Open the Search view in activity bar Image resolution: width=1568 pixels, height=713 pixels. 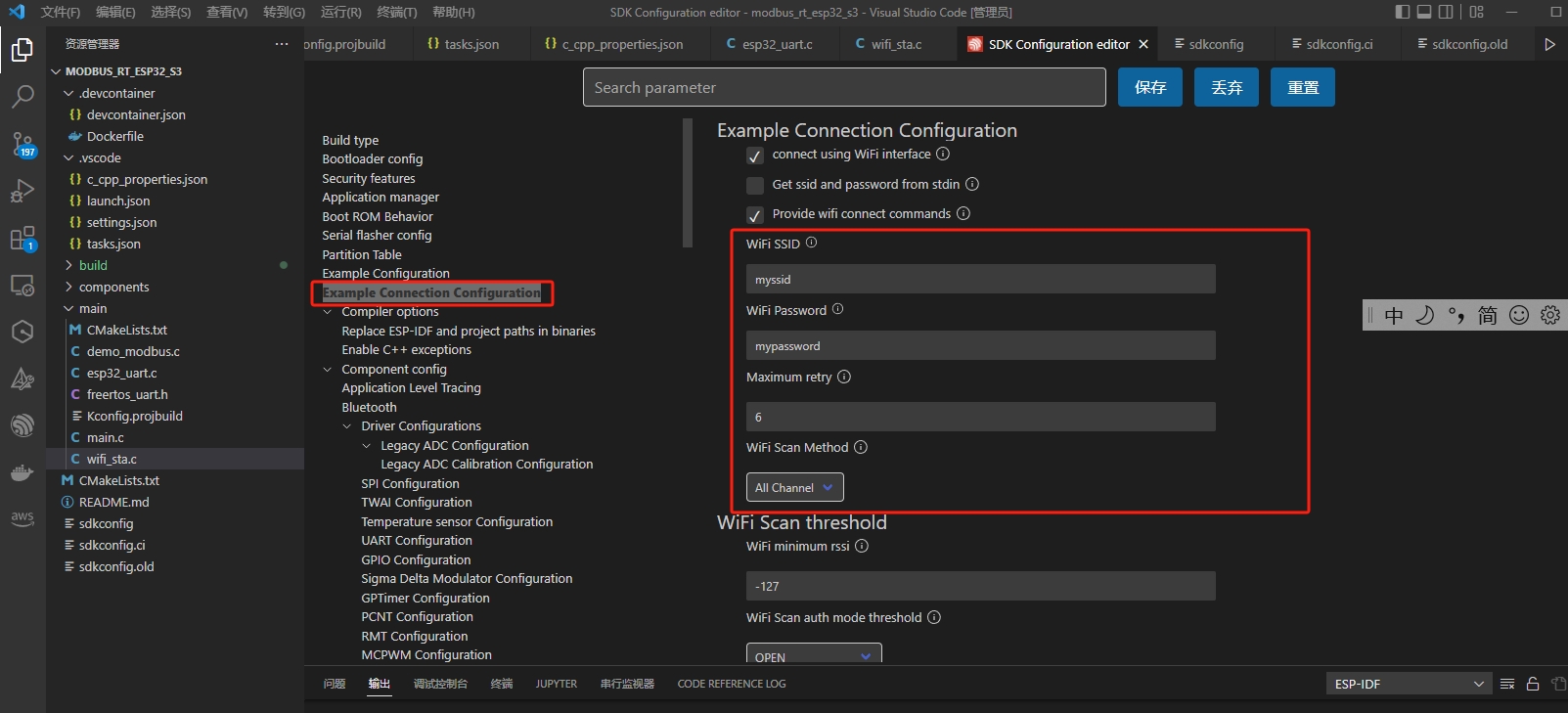click(22, 96)
